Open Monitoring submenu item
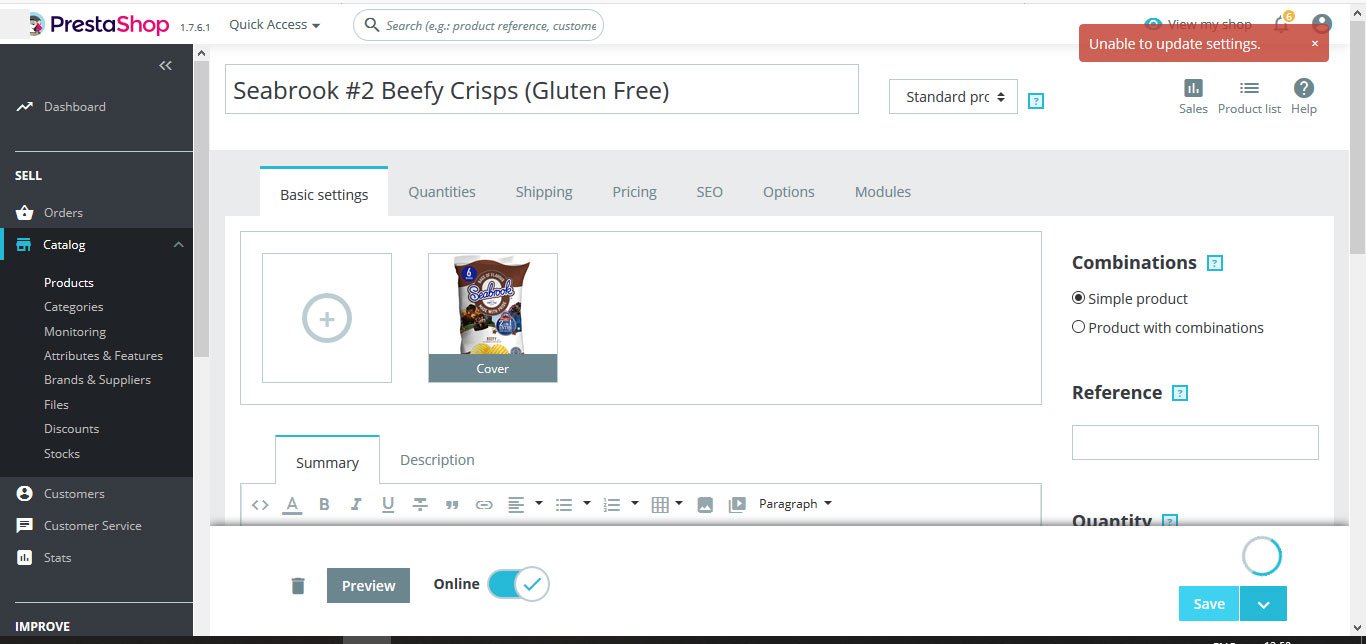1366x644 pixels. tap(75, 332)
